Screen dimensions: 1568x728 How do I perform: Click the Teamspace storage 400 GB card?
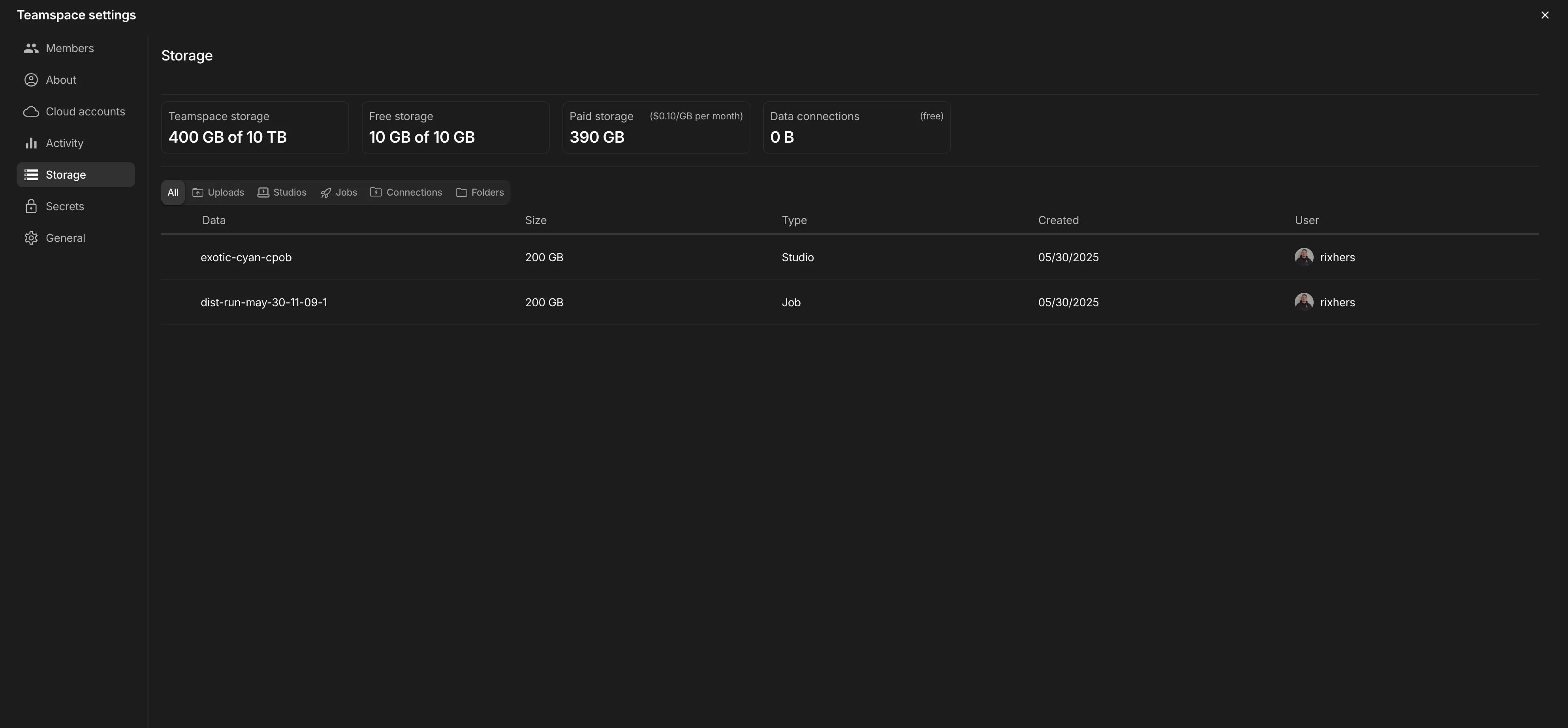(x=255, y=128)
